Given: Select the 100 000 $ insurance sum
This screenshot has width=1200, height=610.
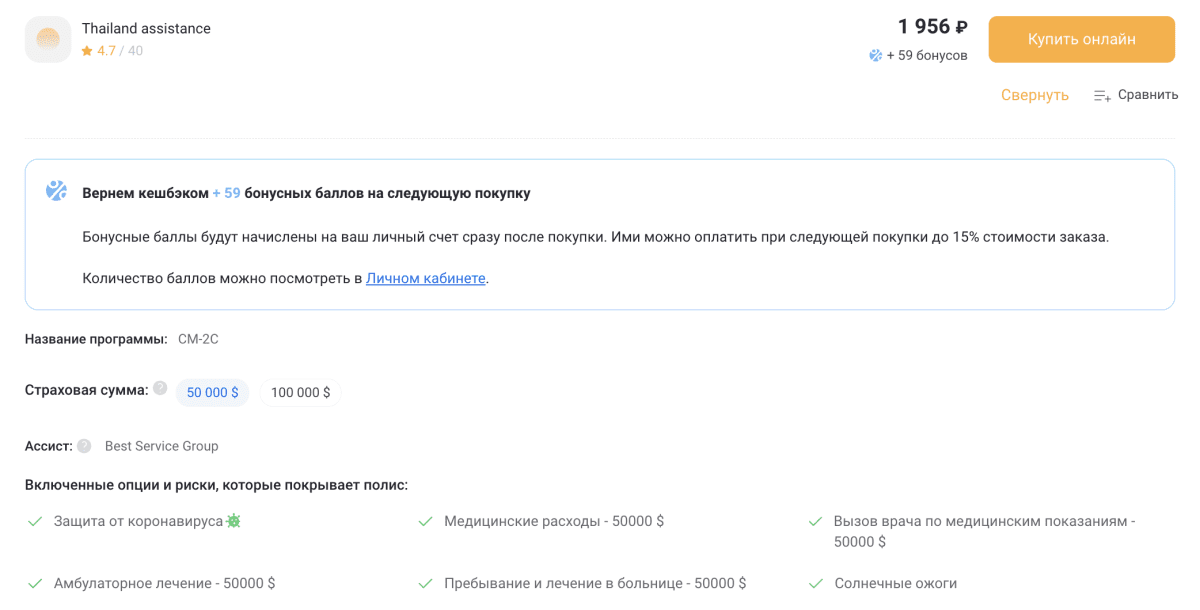Looking at the screenshot, I should (x=300, y=393).
